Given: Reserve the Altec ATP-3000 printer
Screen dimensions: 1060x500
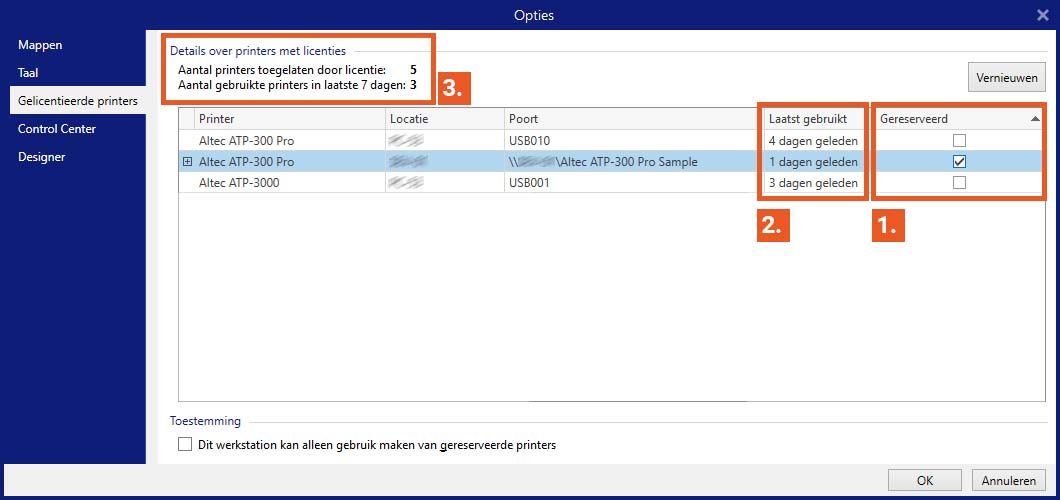Looking at the screenshot, I should point(959,182).
